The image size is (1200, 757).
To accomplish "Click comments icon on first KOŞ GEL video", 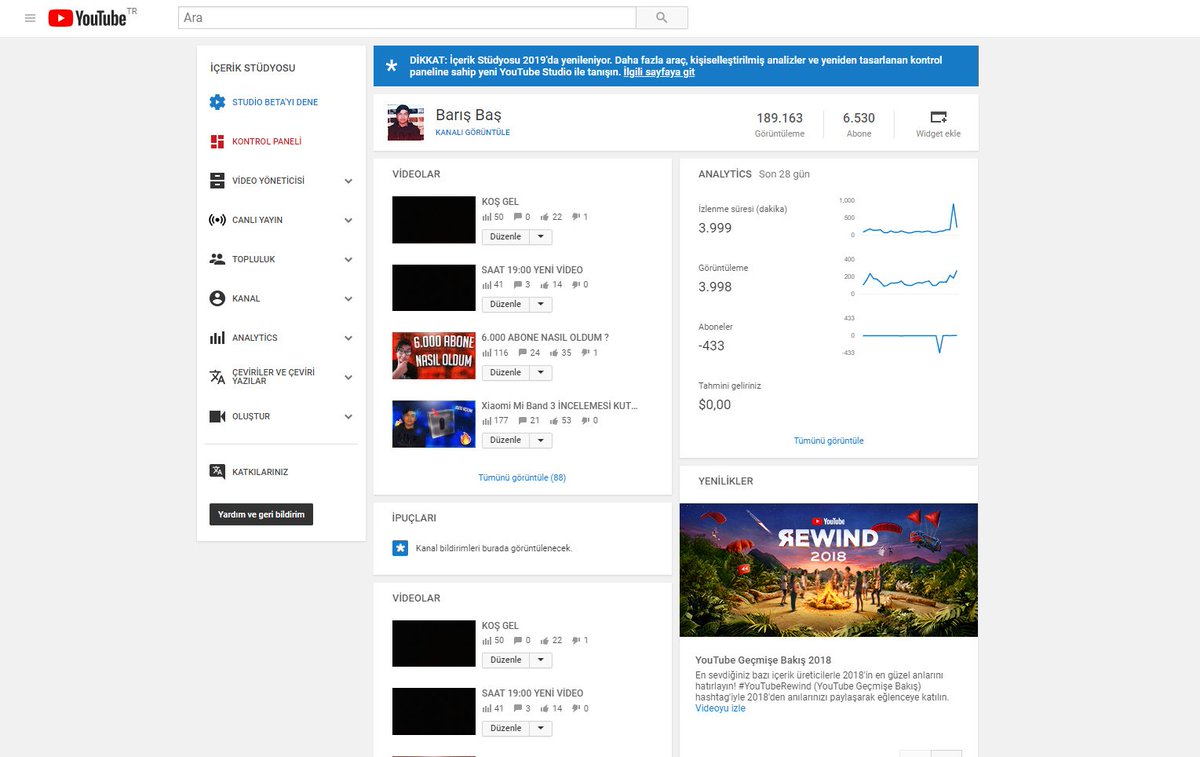I will [517, 217].
